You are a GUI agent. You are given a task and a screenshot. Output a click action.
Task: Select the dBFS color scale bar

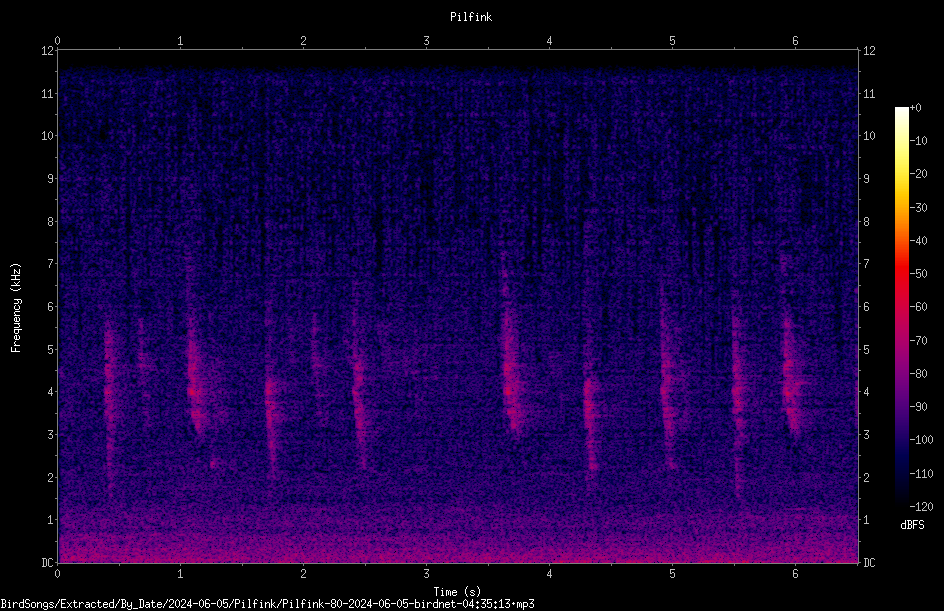901,306
